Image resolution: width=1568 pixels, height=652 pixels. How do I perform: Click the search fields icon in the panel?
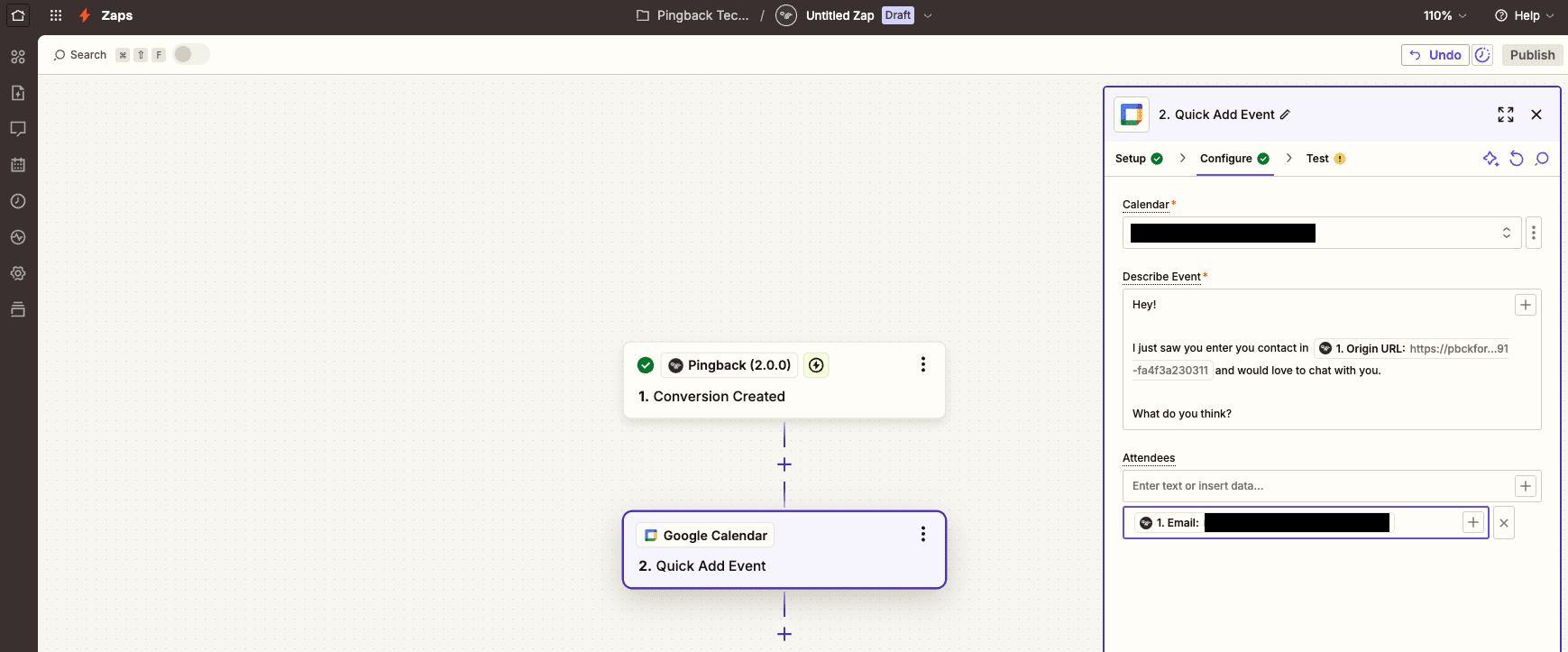click(x=1542, y=159)
